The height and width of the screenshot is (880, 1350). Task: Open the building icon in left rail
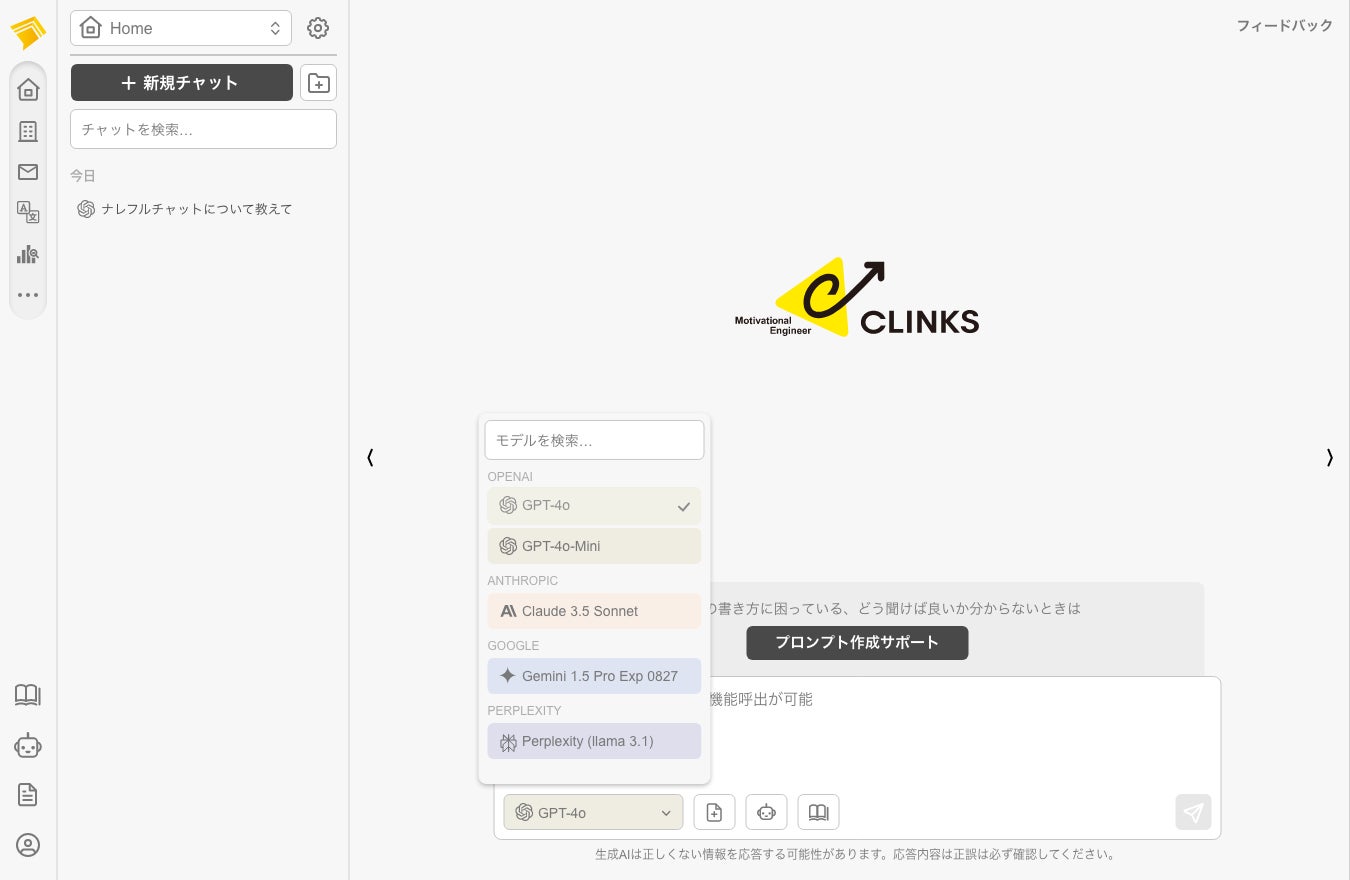point(28,131)
